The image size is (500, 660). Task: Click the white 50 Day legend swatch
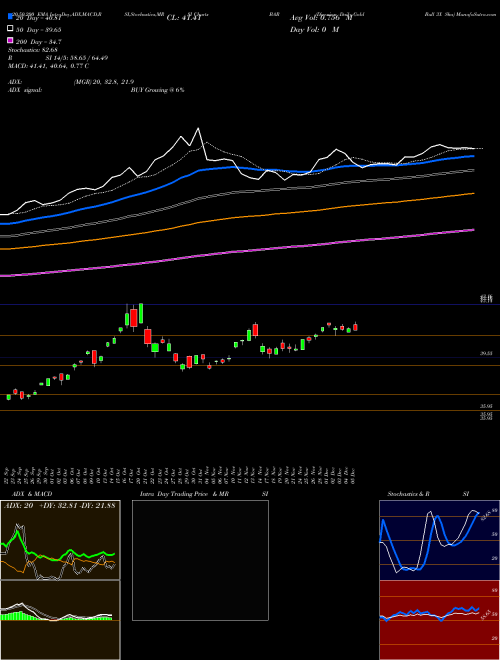coord(10,29)
